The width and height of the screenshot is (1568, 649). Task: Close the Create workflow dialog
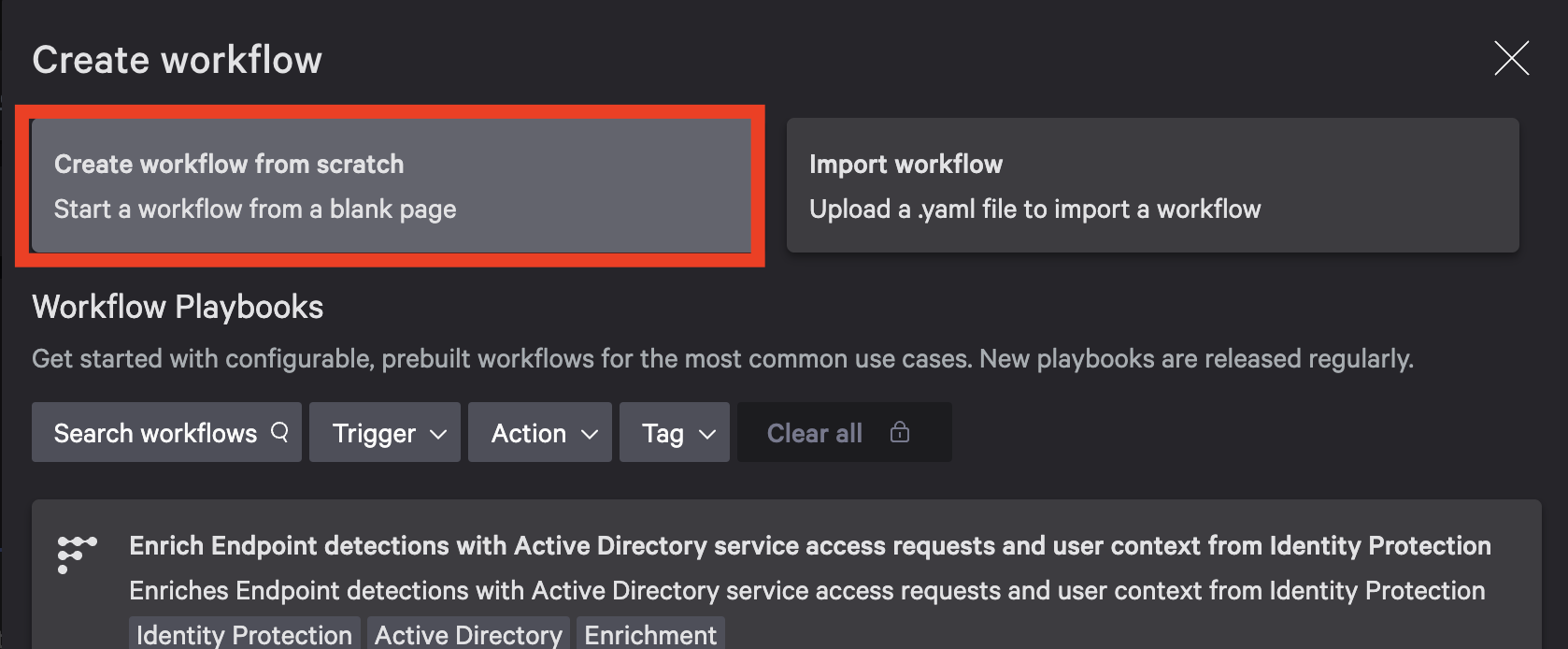tap(1511, 58)
